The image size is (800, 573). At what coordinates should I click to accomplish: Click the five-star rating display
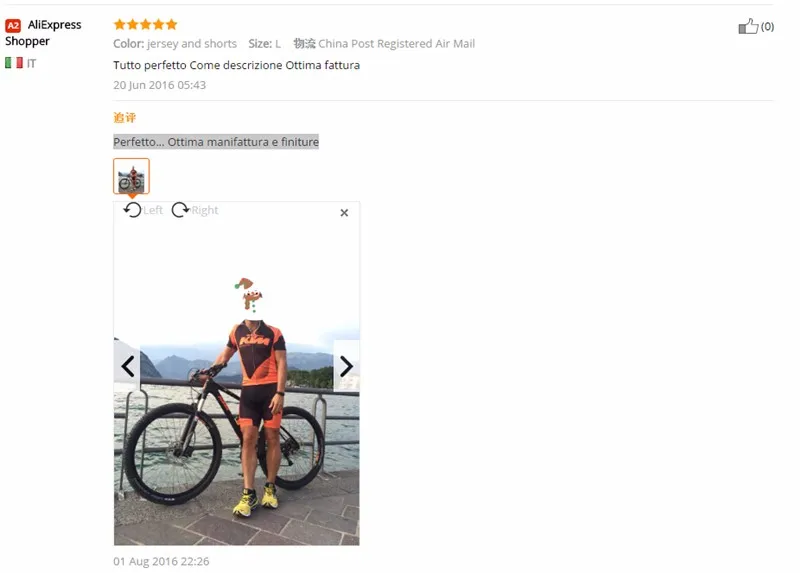click(145, 24)
